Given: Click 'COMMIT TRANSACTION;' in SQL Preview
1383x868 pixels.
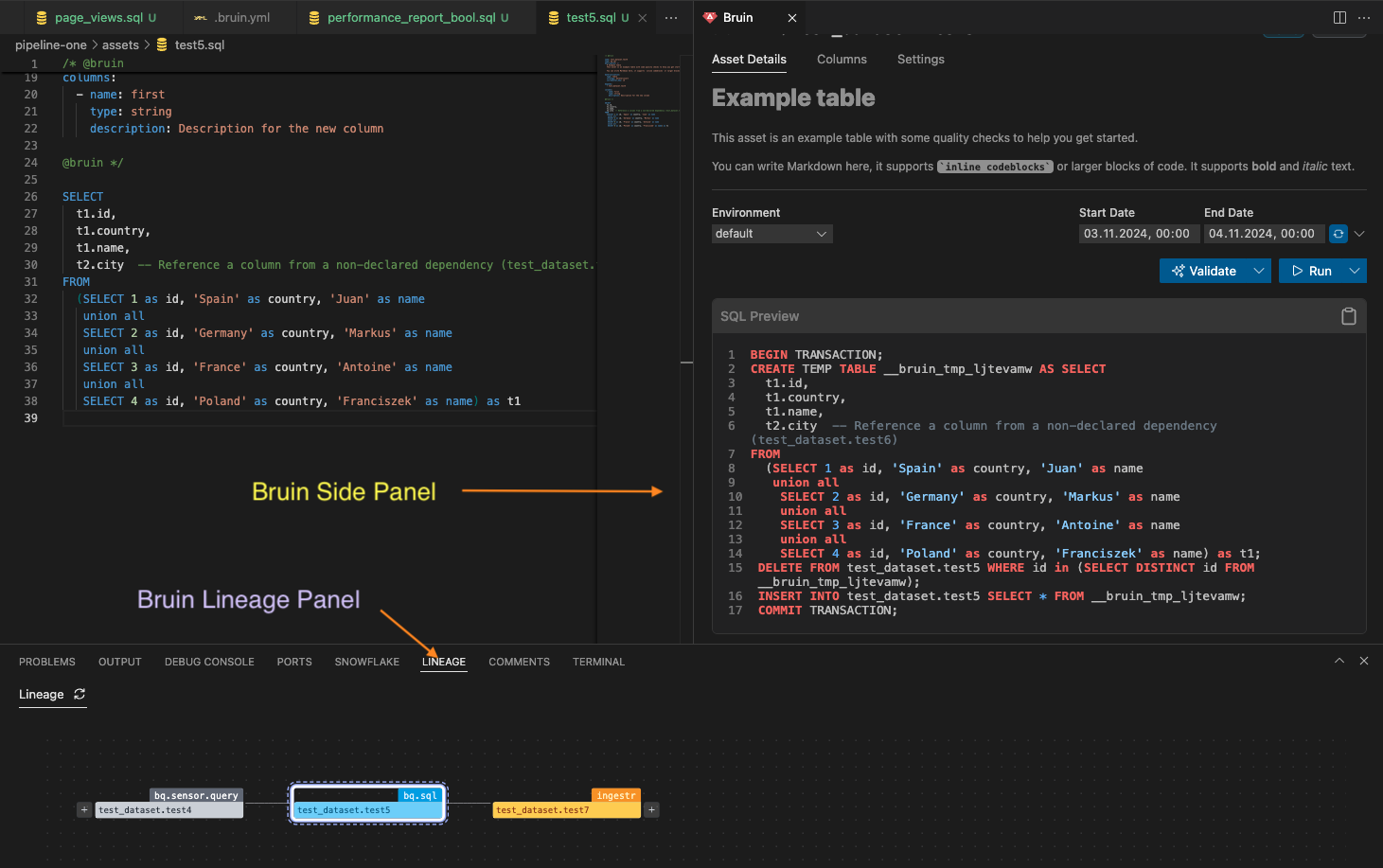Looking at the screenshot, I should (x=827, y=611).
